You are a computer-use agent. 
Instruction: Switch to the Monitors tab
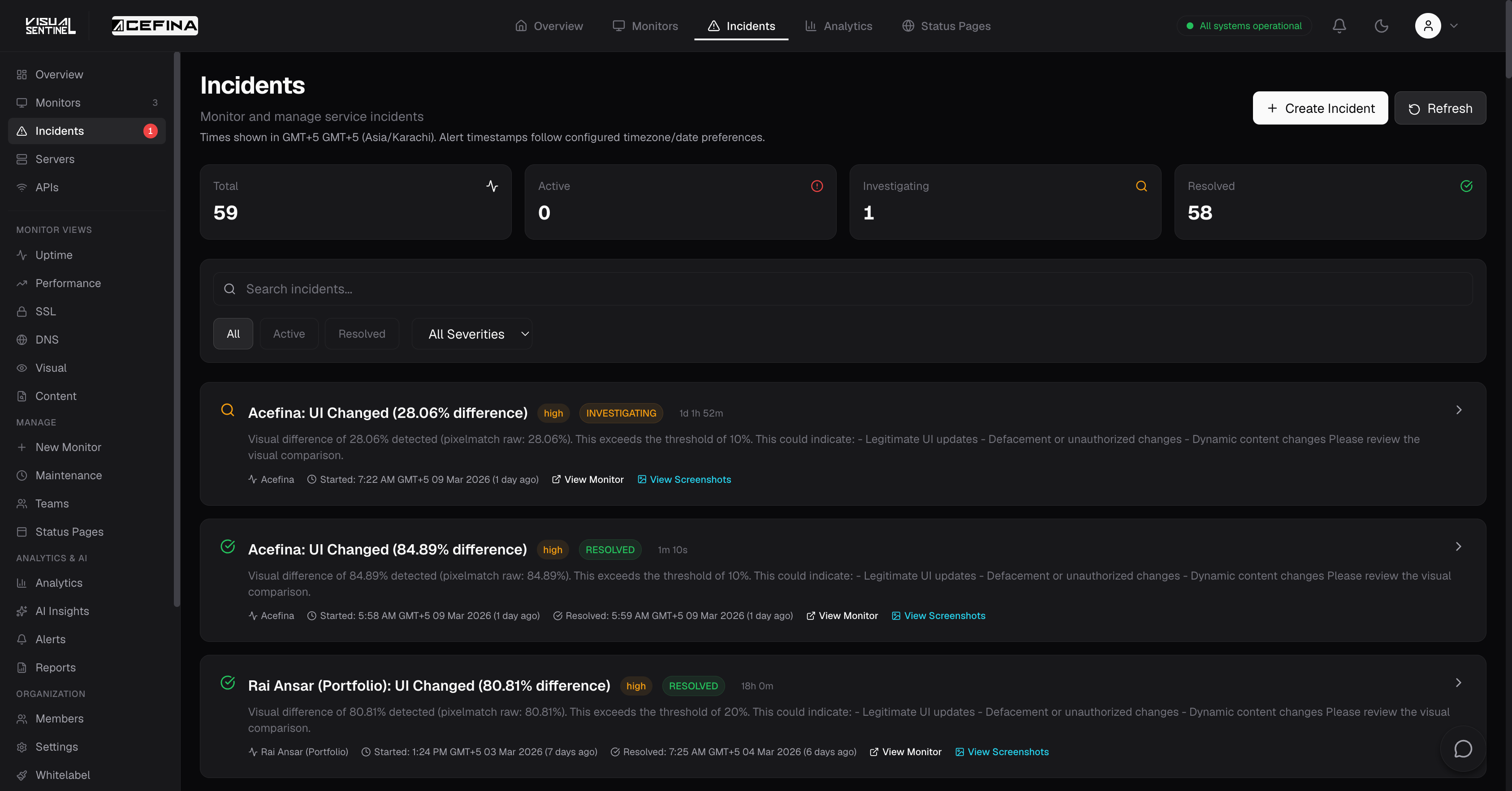646,26
